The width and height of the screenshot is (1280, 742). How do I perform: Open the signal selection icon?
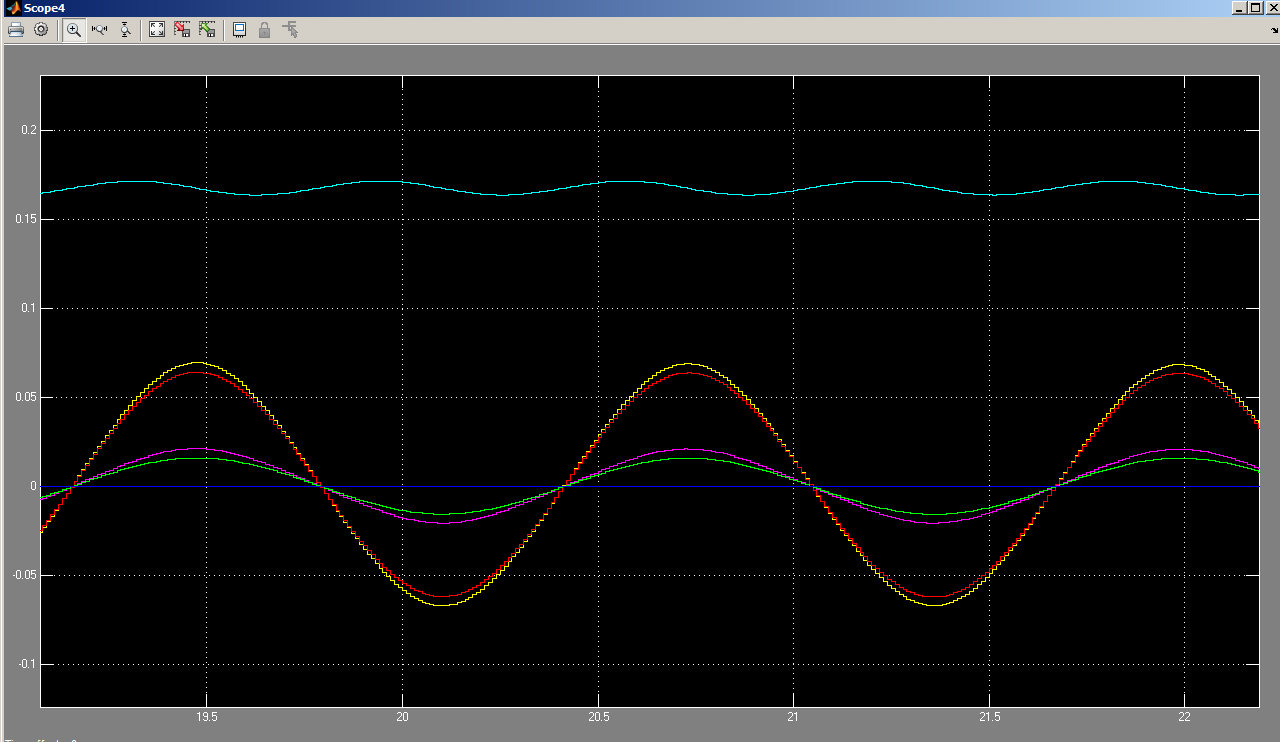[290, 30]
